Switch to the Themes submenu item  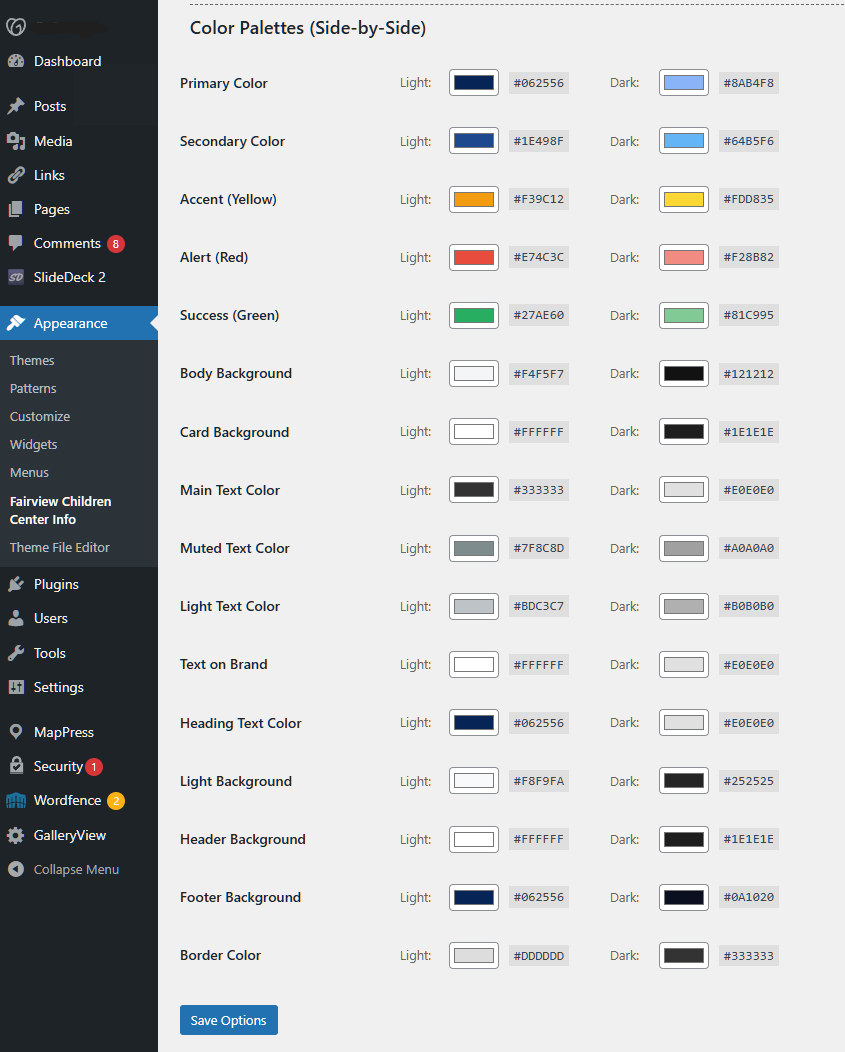pyautogui.click(x=31, y=360)
